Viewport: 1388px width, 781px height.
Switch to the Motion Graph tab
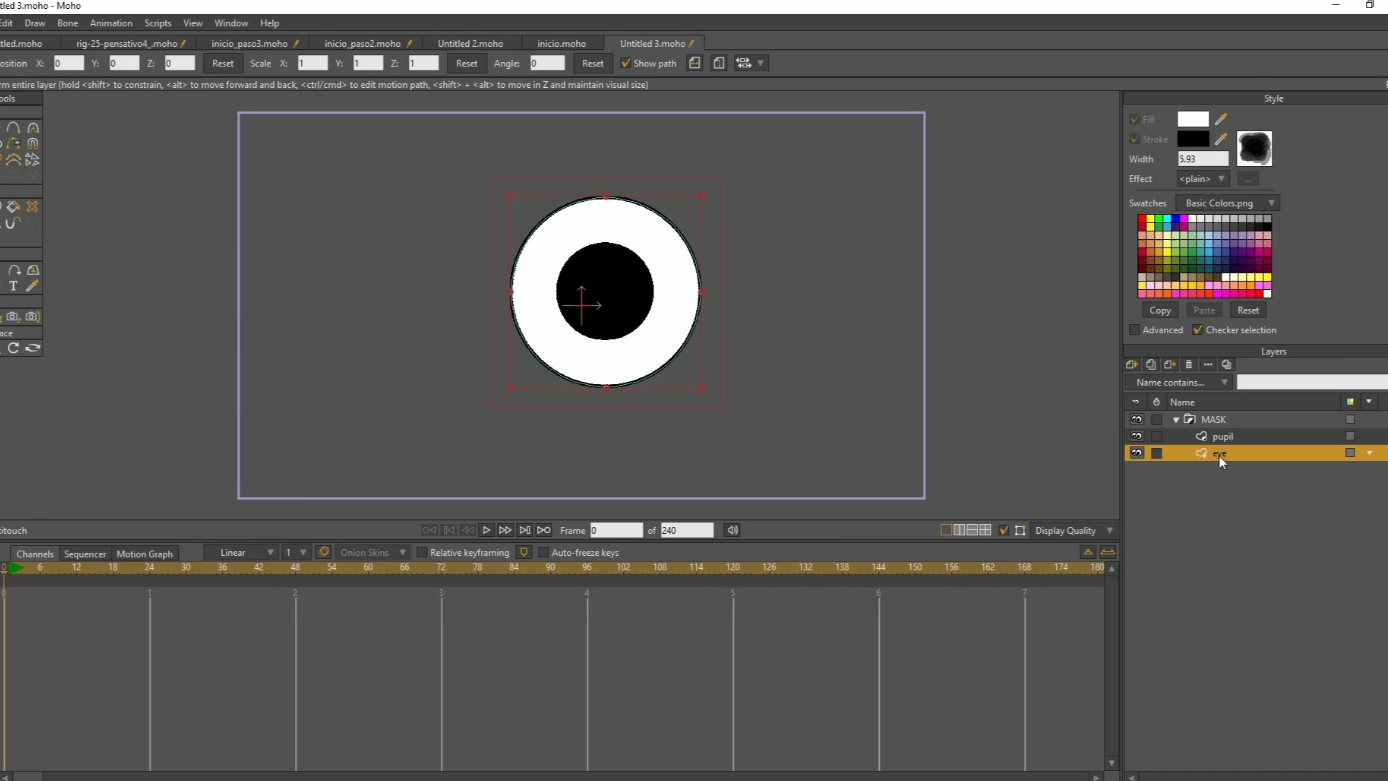pos(144,554)
